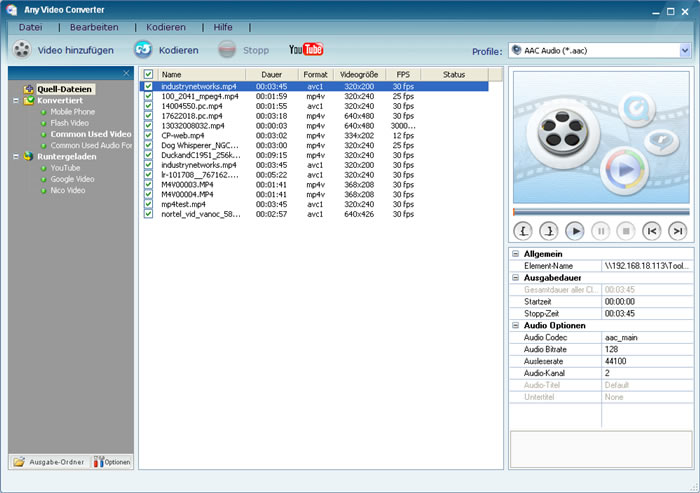700x493 pixels.
Task: Select the M4V00003.MP4 file row
Action: (314, 184)
